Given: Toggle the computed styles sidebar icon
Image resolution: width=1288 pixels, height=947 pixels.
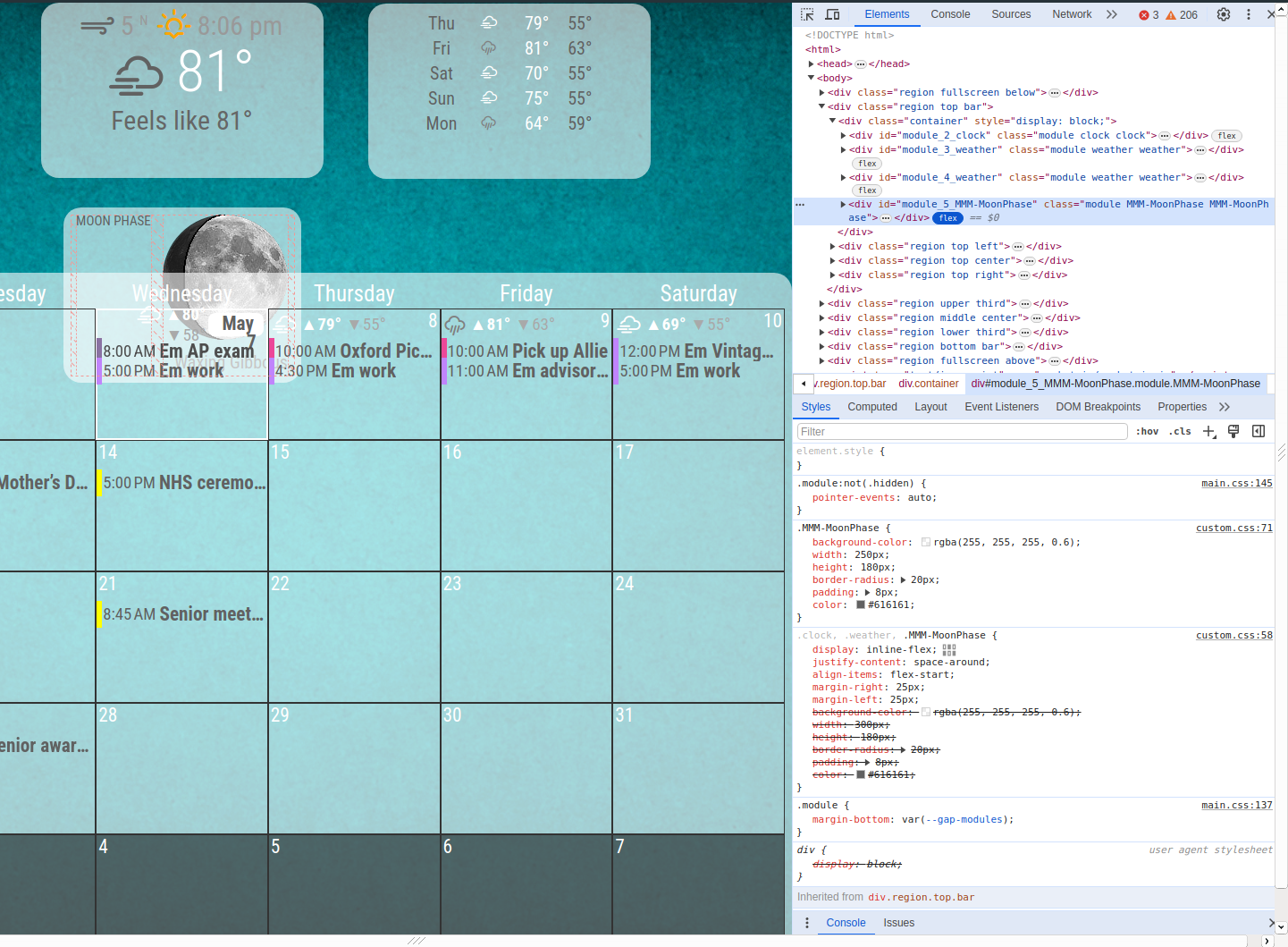Looking at the screenshot, I should 1259,432.
